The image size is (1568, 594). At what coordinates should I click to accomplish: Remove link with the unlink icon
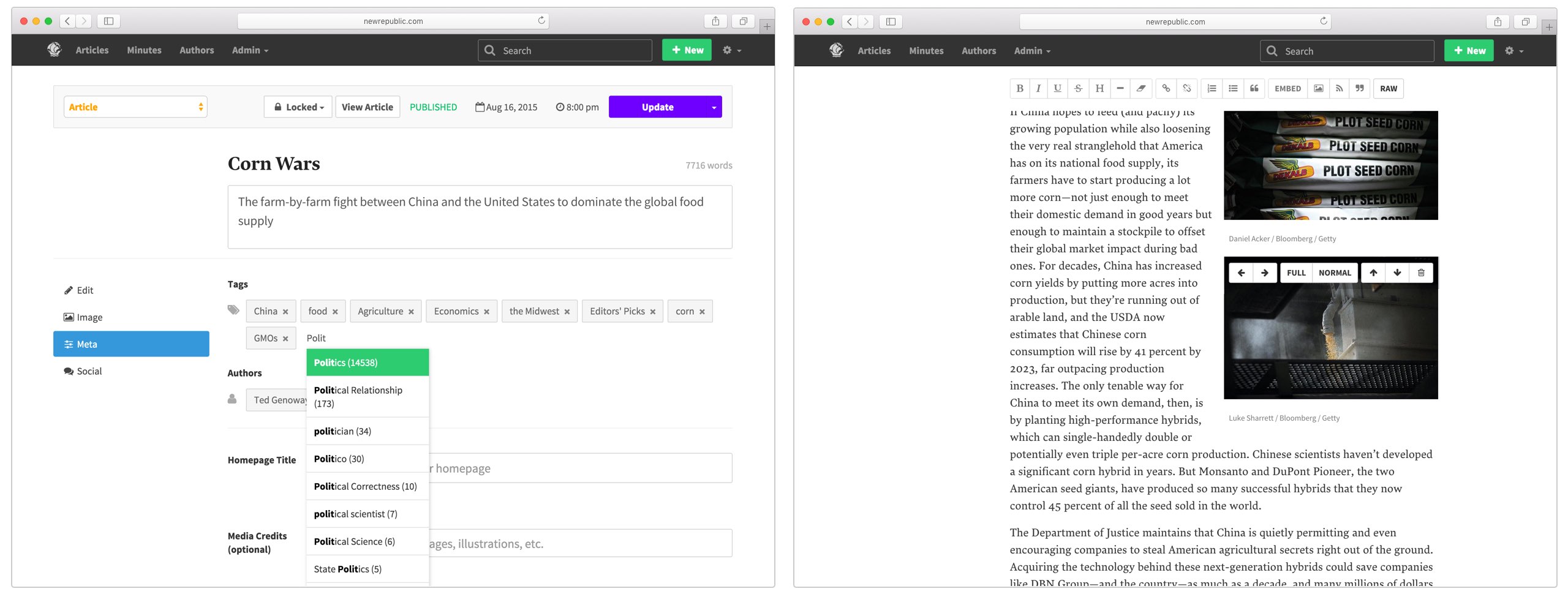[1187, 88]
